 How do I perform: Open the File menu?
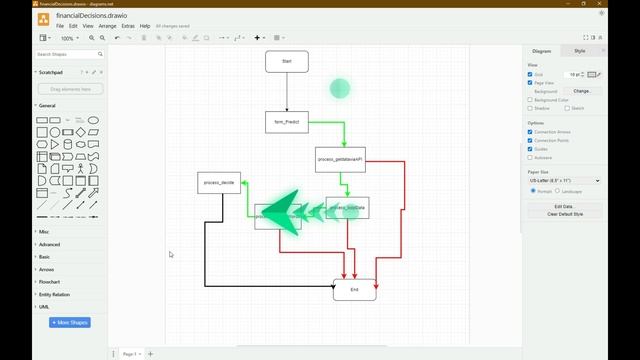pyautogui.click(x=60, y=26)
